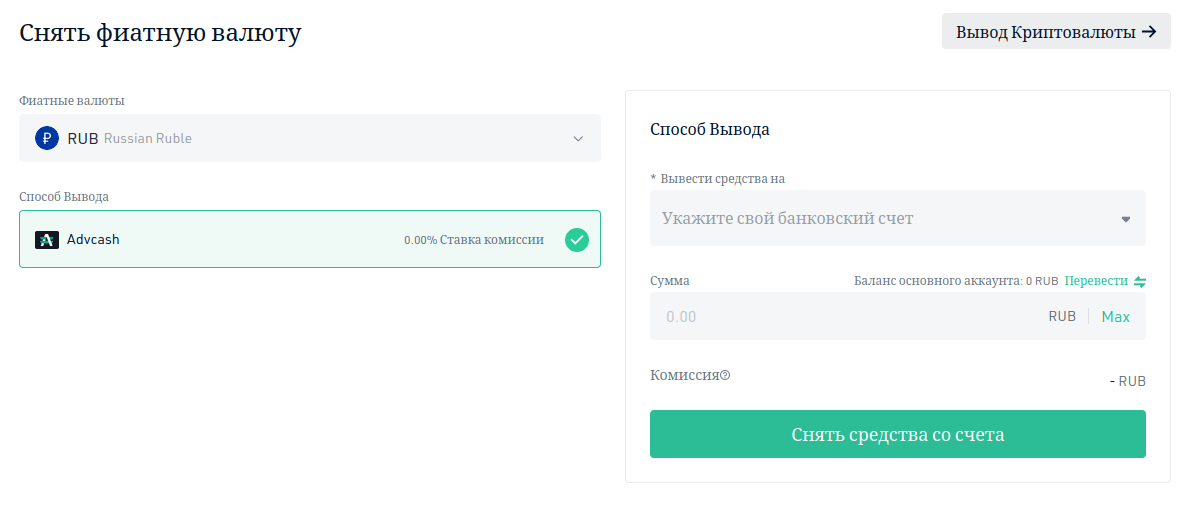Click the info icon next to Комиссия

point(726,376)
